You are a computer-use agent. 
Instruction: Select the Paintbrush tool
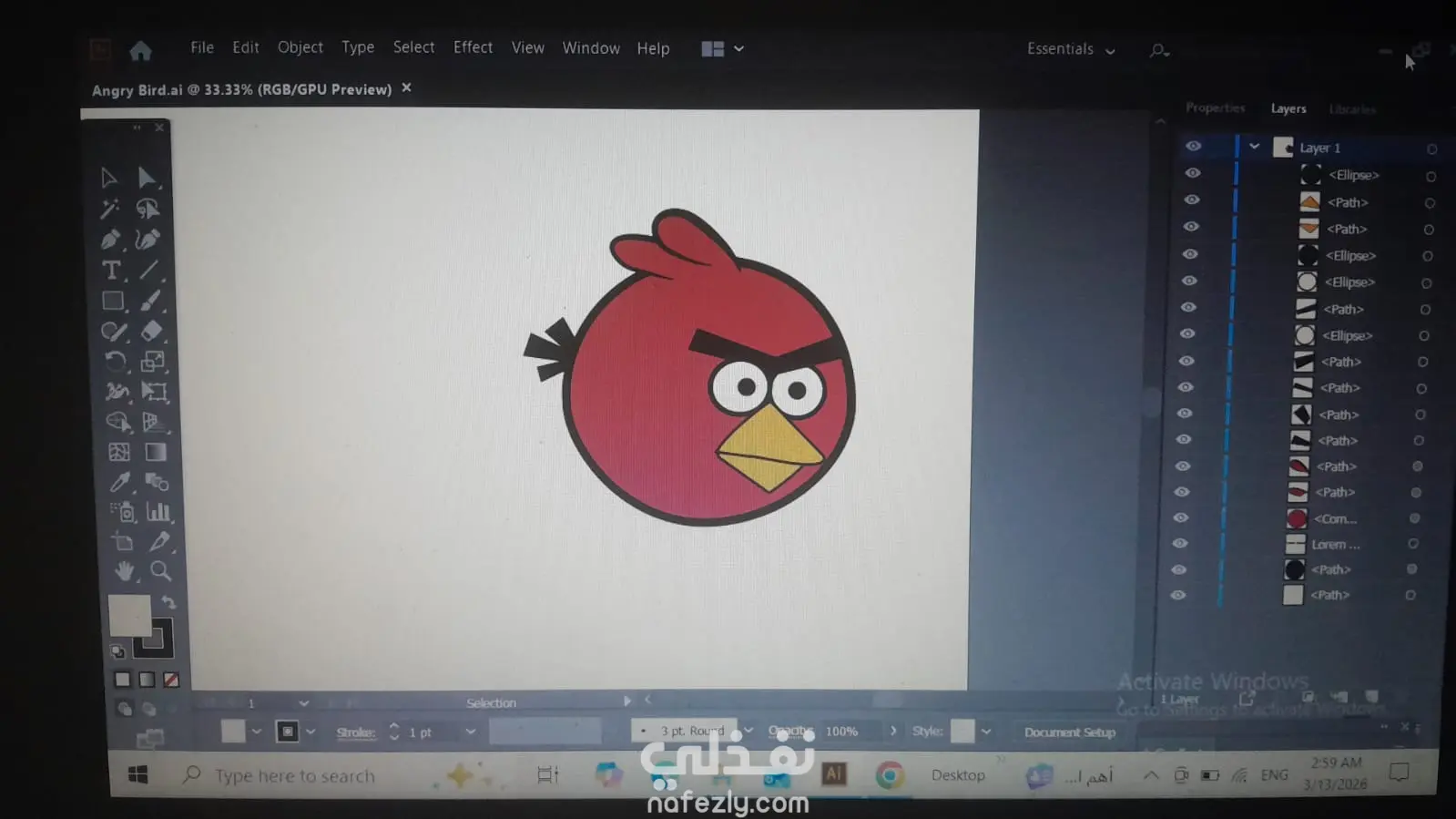(x=151, y=301)
